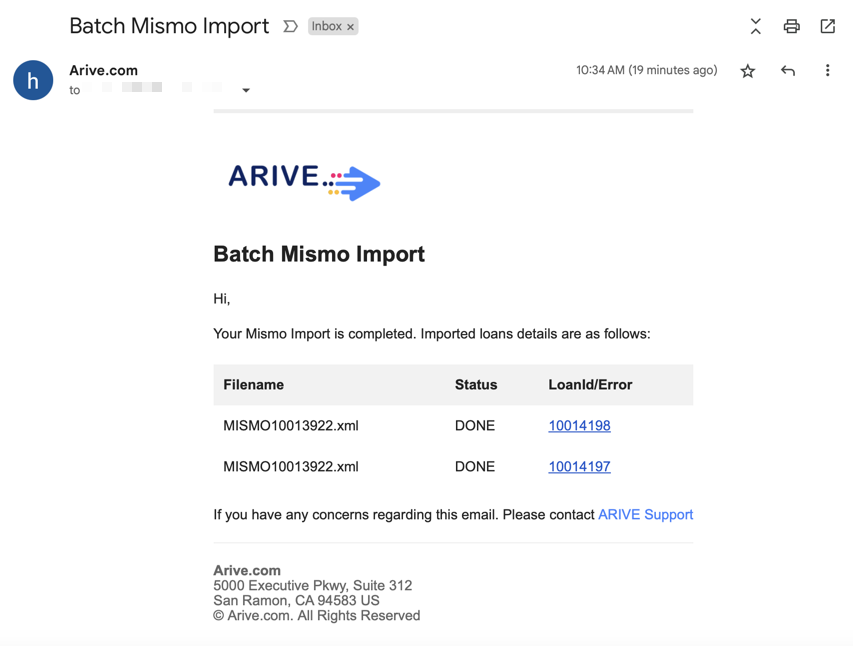This screenshot has width=853, height=646.
Task: Open loan ID 10014198 link
Action: pos(579,426)
